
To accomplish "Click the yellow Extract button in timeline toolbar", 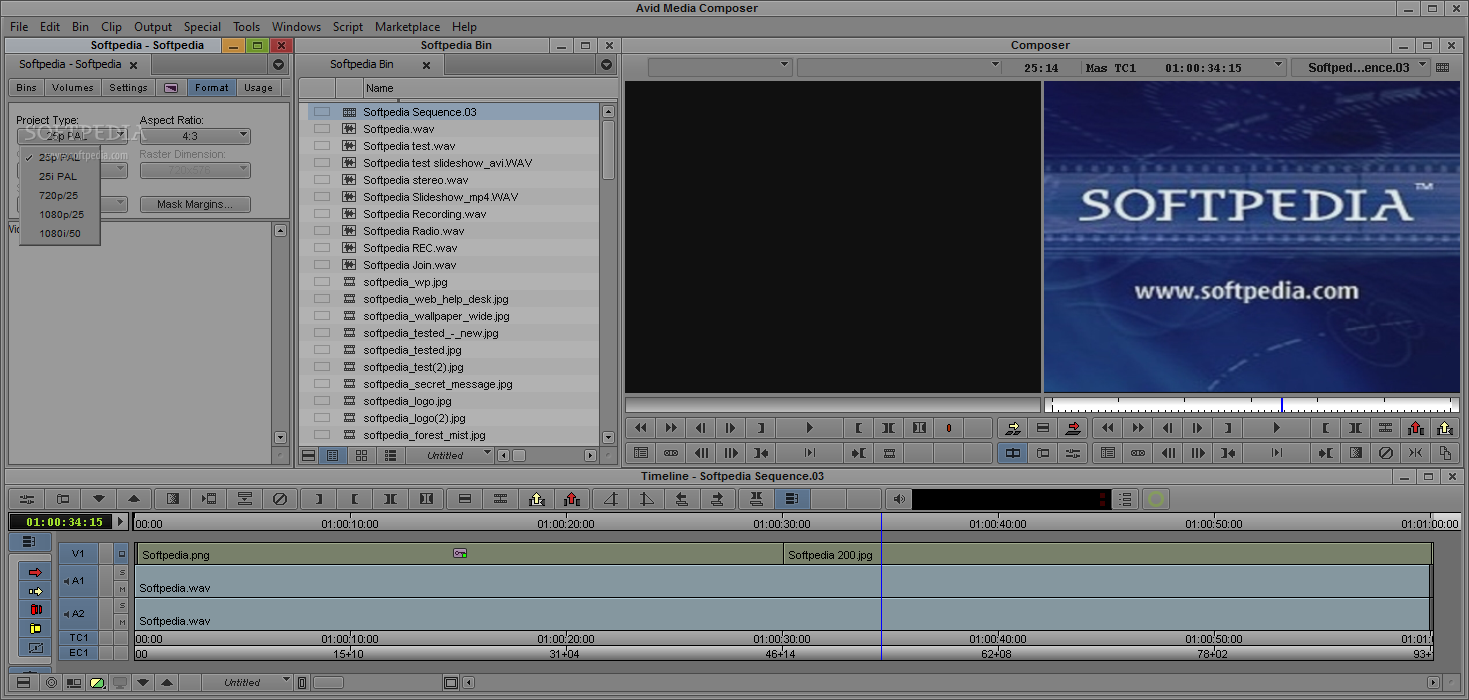I will [537, 498].
